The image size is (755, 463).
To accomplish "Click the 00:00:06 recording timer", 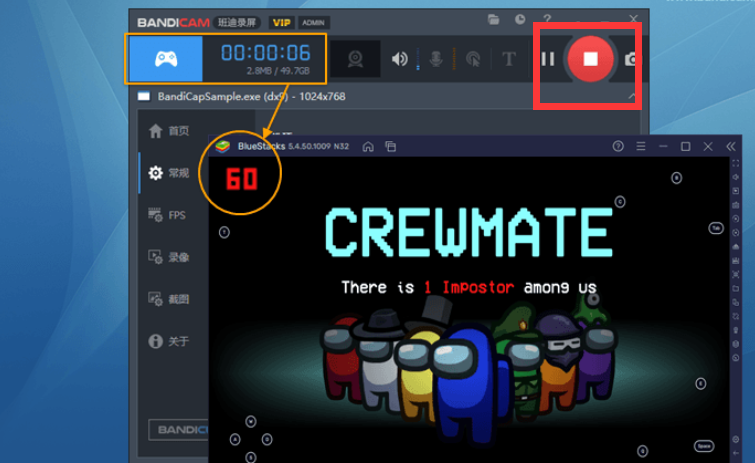I will coord(265,53).
